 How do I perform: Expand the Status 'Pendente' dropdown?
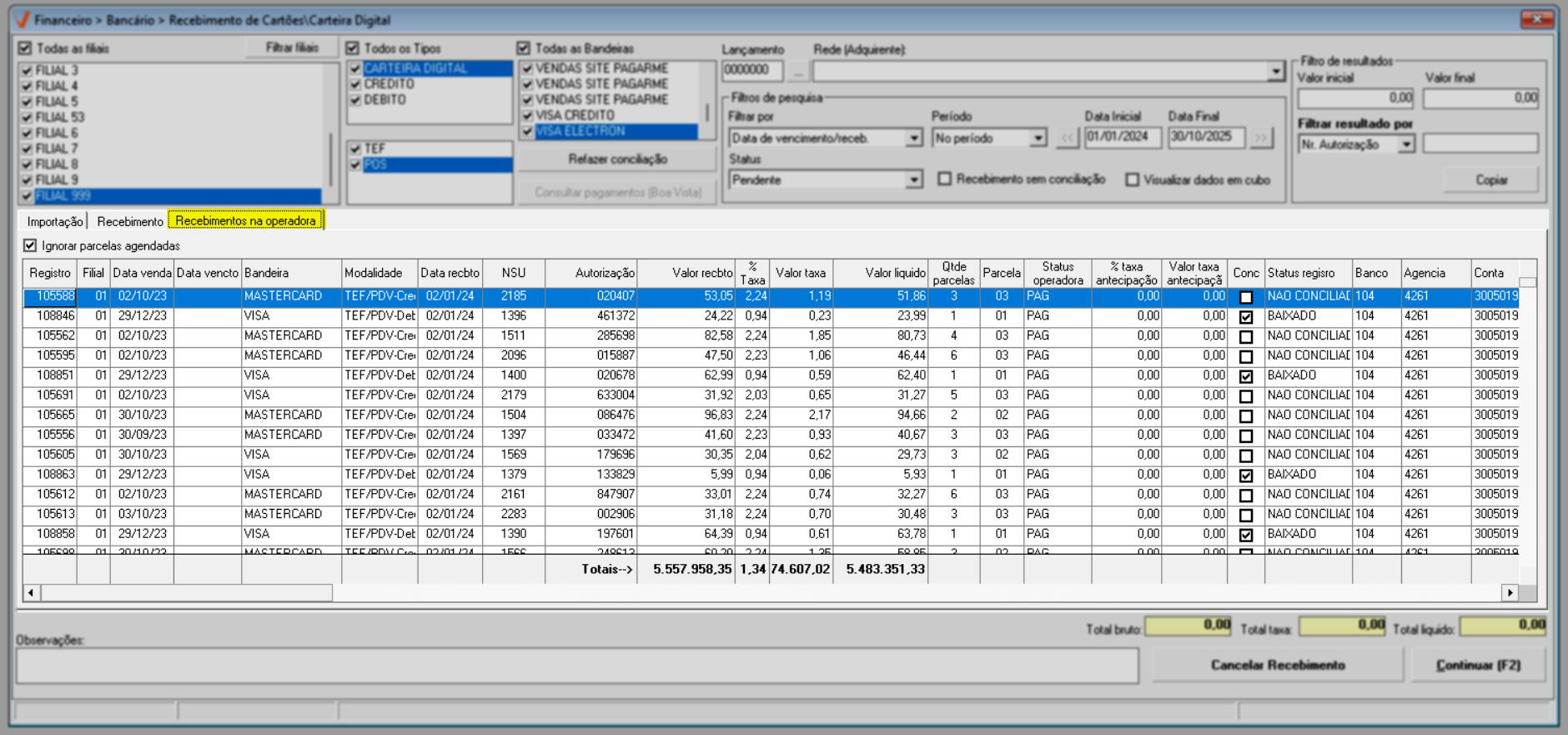pos(914,179)
